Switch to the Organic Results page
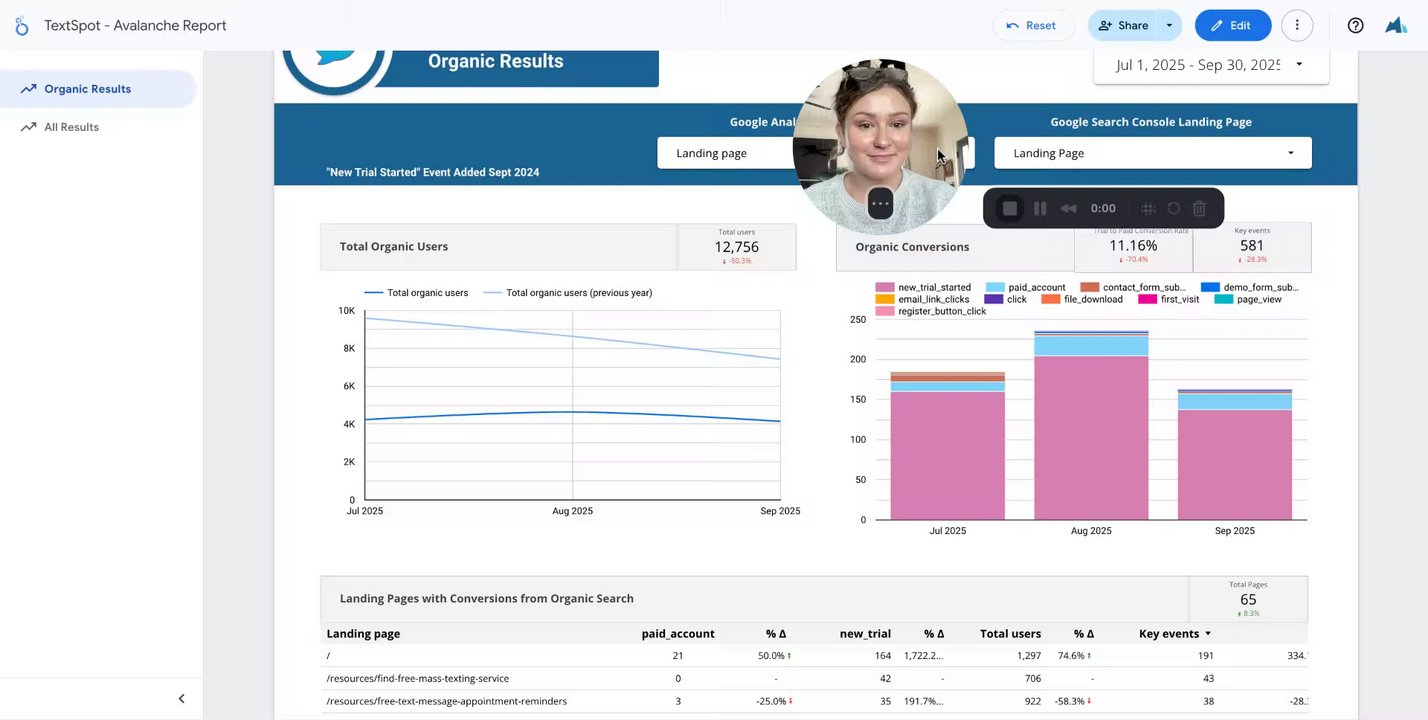Image resolution: width=1428 pixels, height=720 pixels. tap(98, 89)
